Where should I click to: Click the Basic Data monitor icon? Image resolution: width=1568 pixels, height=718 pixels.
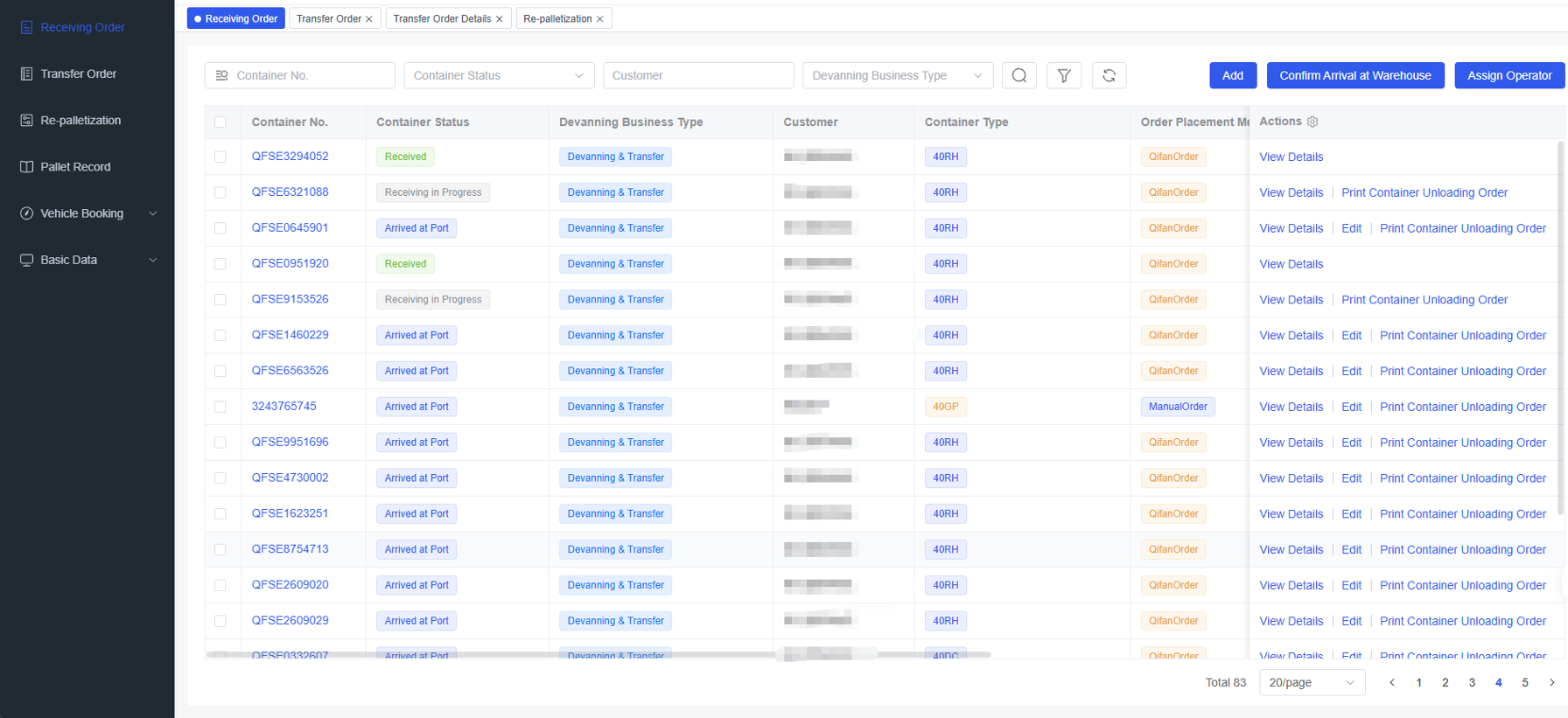click(x=26, y=260)
